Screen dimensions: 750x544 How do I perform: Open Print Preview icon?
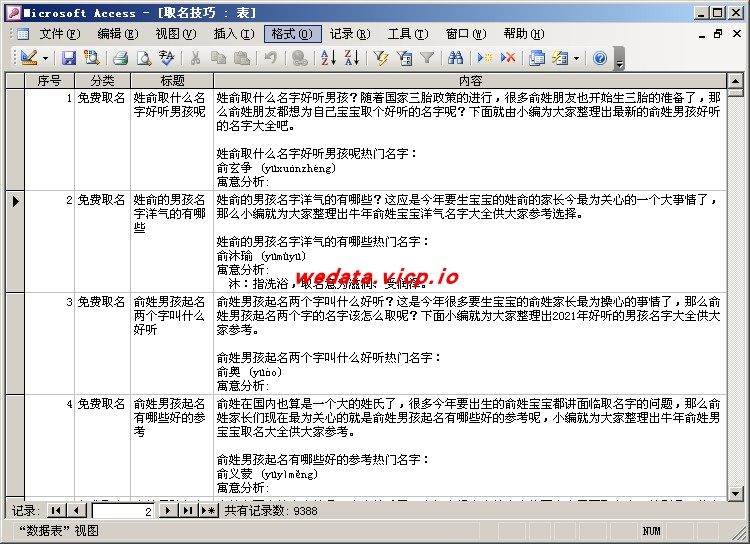click(143, 58)
